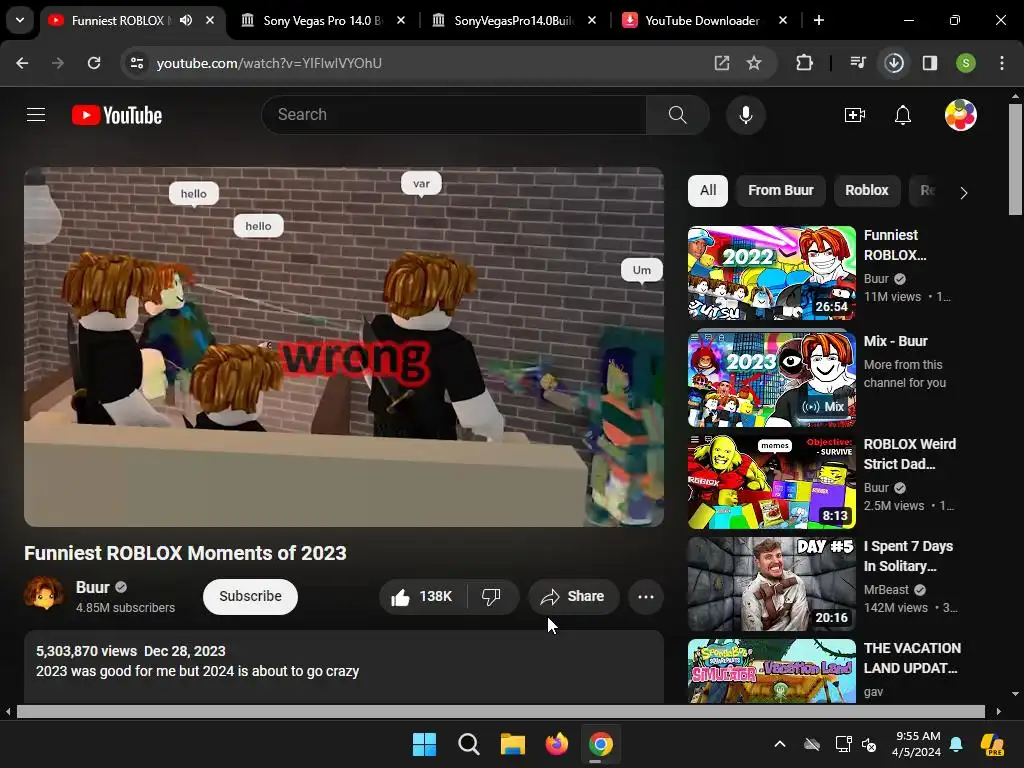Click in the YouTube search field
This screenshot has height=768, width=1024.
[x=454, y=115]
